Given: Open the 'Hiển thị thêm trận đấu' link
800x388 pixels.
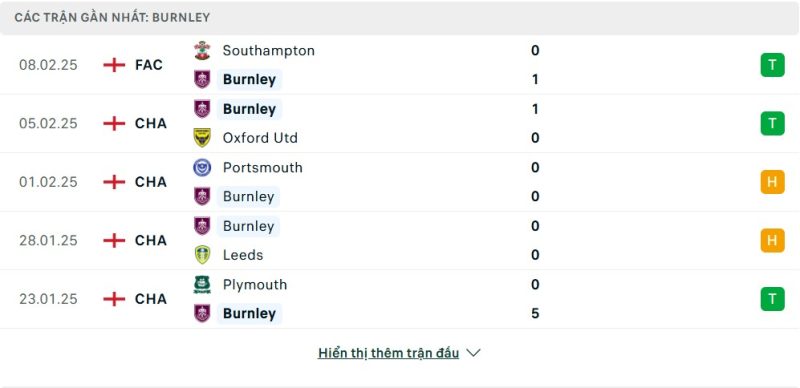Looking at the screenshot, I should (x=388, y=353).
